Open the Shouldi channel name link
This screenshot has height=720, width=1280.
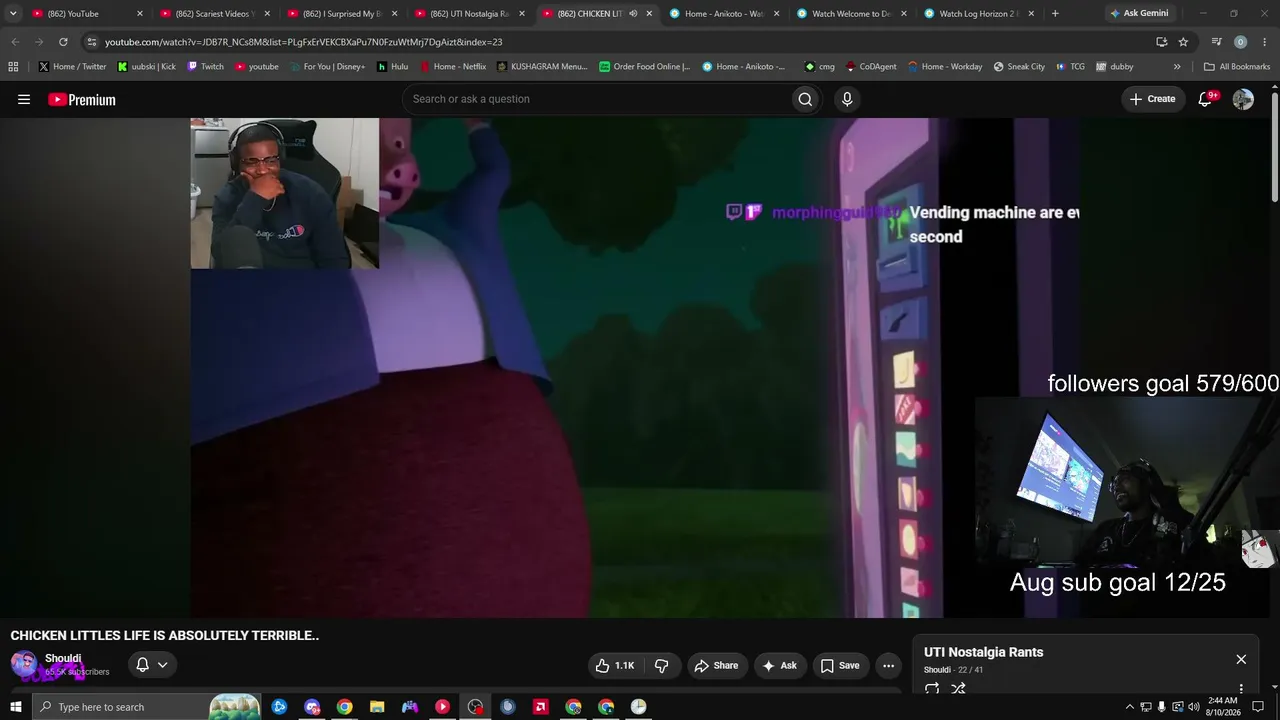click(63, 658)
